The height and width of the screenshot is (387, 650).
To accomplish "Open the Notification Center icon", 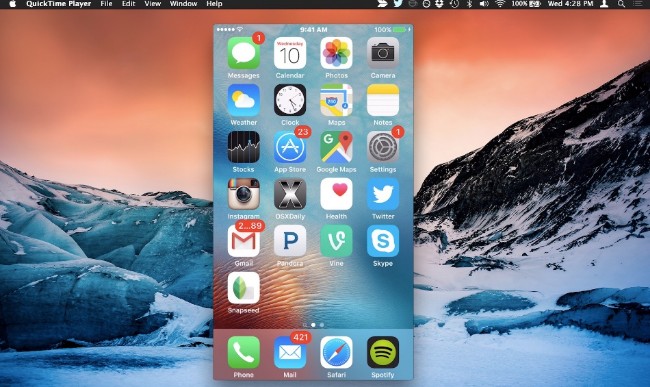I will 638,4.
